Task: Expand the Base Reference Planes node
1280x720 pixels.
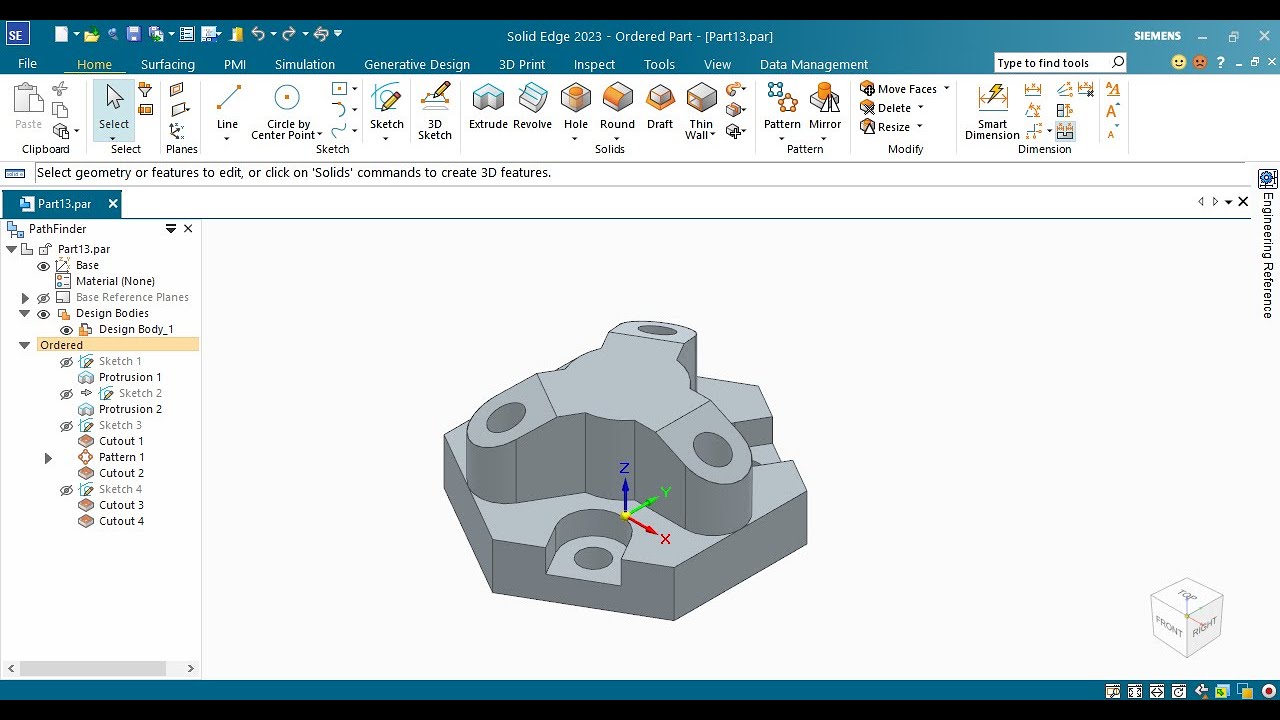Action: click(25, 298)
